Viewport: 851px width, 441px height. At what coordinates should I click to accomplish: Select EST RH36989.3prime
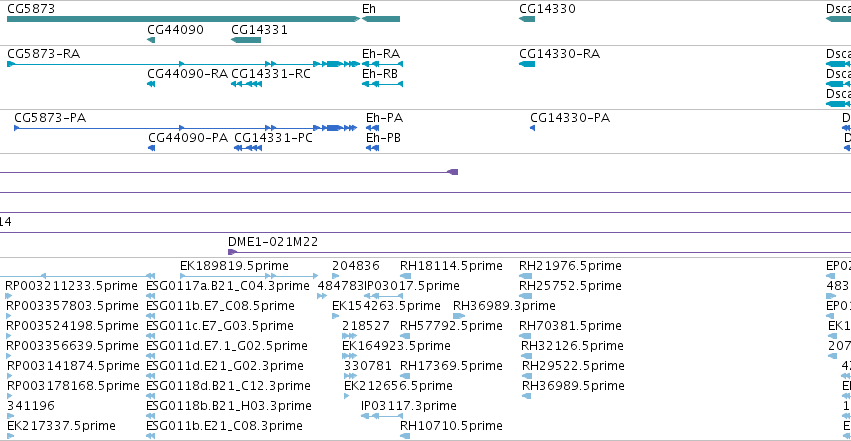pos(504,306)
